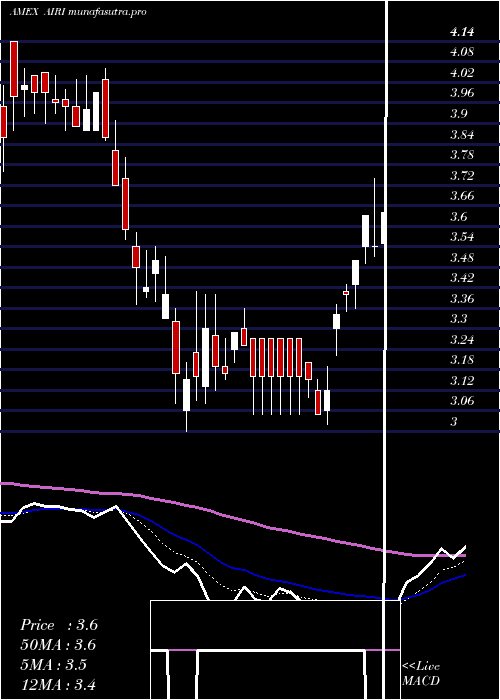
Task: Click the 3.48 price axis label
Action: tap(462, 258)
